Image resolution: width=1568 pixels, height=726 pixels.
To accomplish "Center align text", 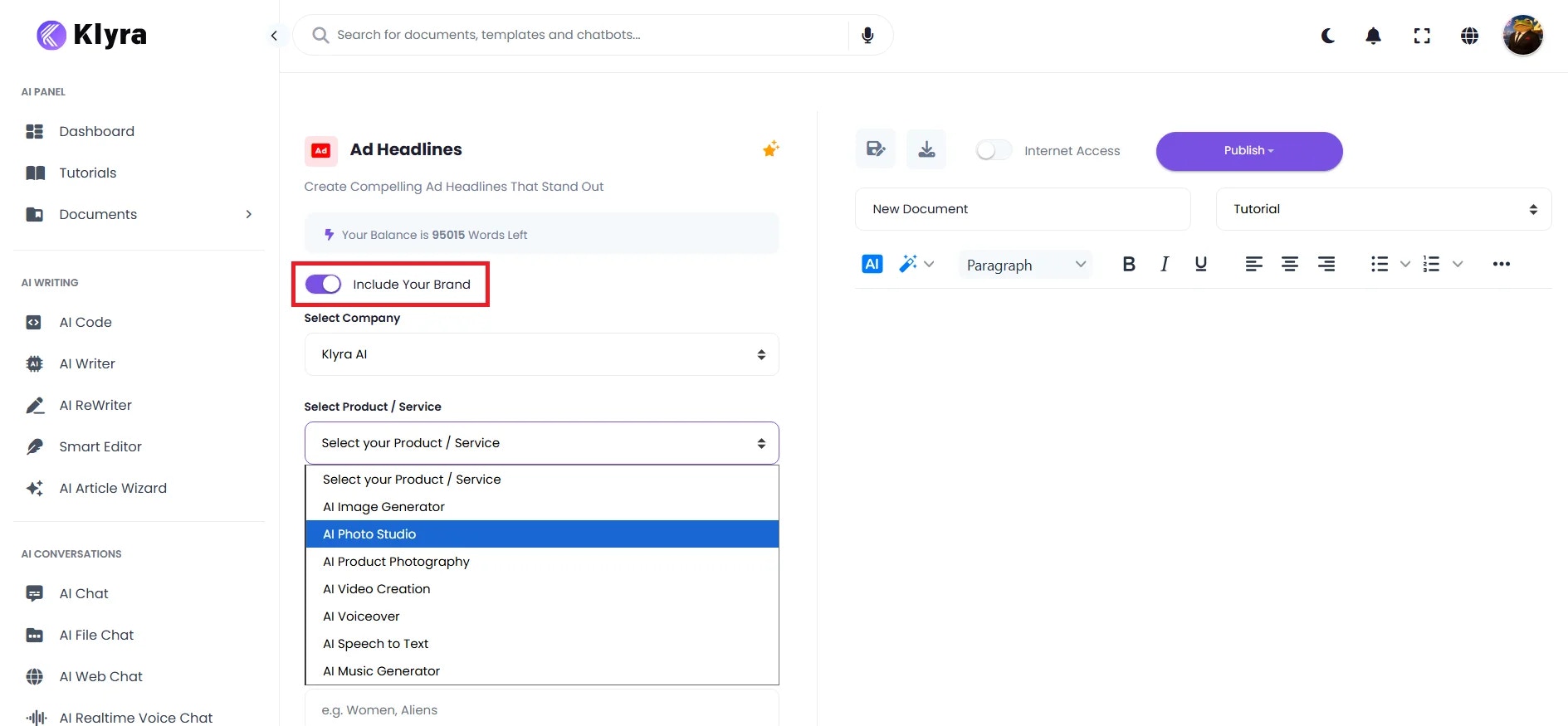I will (x=1290, y=264).
